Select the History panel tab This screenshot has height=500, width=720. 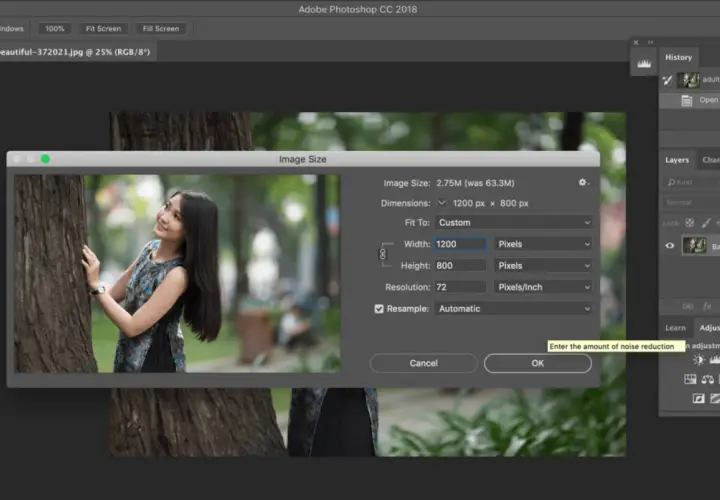678,57
